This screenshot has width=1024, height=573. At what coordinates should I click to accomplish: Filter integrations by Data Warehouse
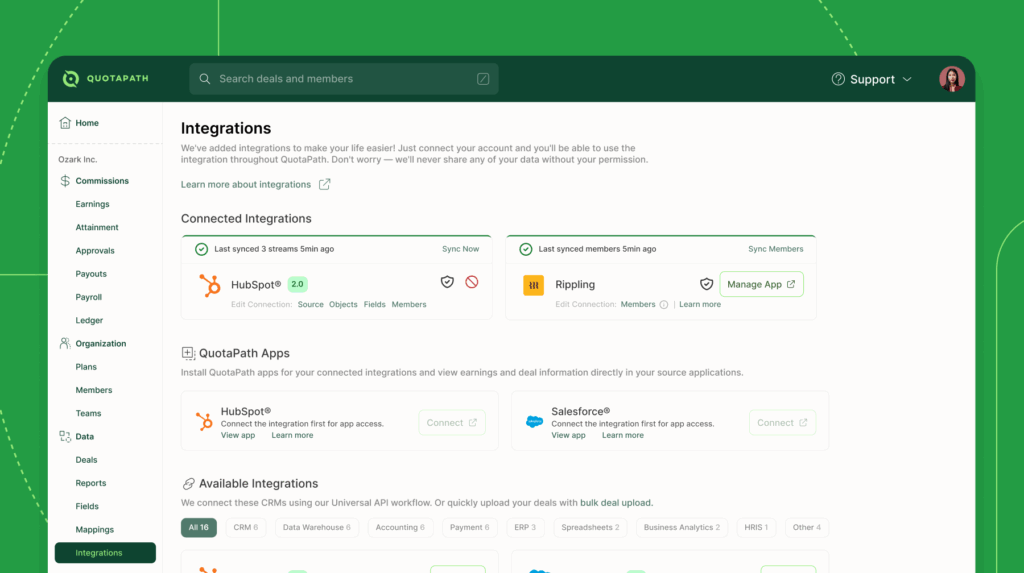click(x=316, y=527)
